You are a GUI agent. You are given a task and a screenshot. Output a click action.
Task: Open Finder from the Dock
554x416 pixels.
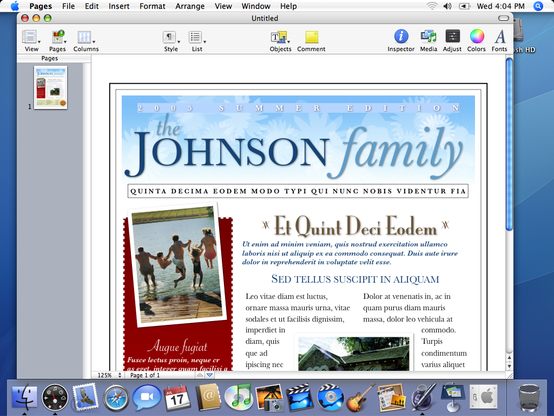point(24,397)
